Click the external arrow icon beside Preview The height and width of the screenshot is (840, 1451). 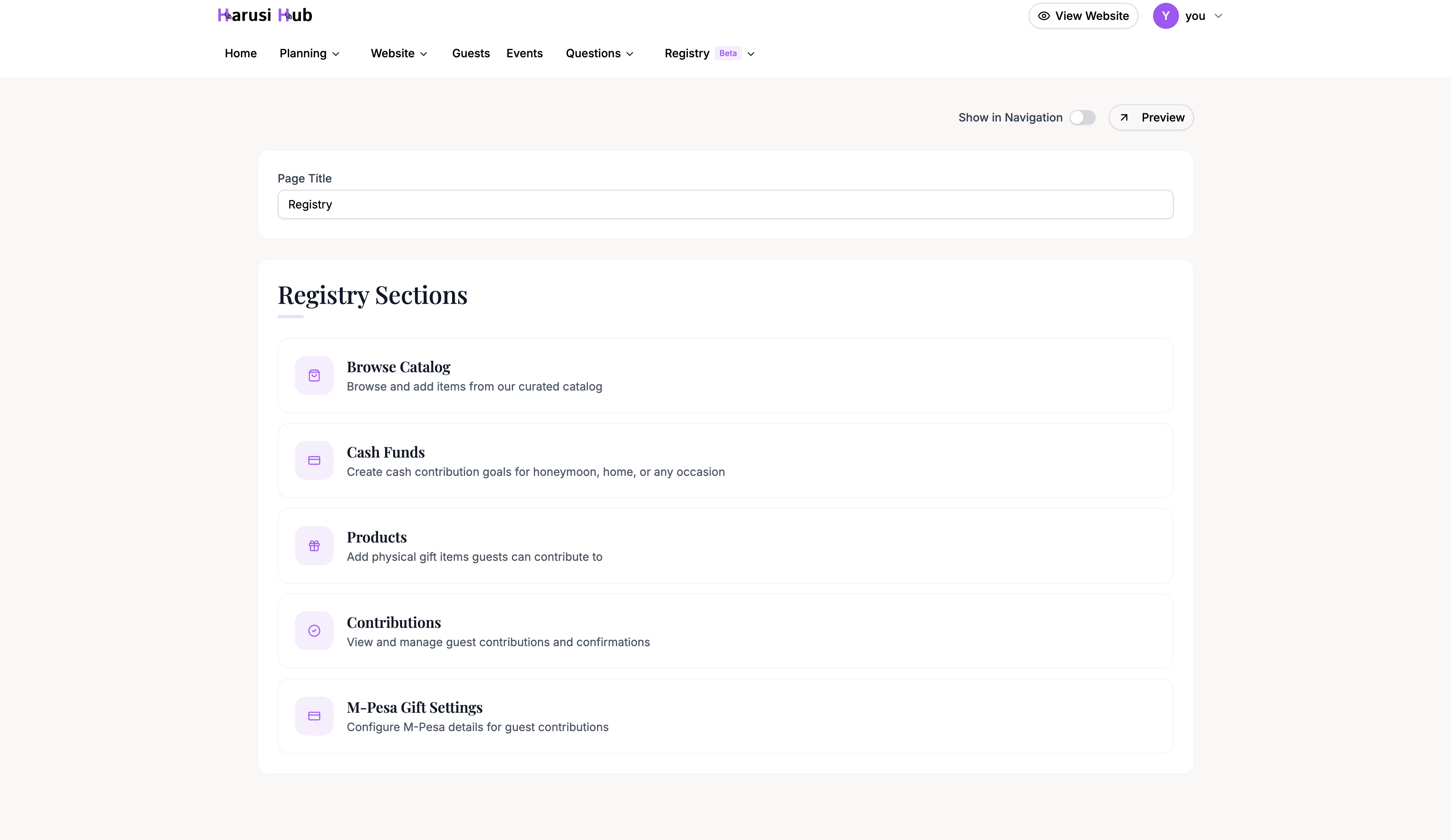(1125, 117)
